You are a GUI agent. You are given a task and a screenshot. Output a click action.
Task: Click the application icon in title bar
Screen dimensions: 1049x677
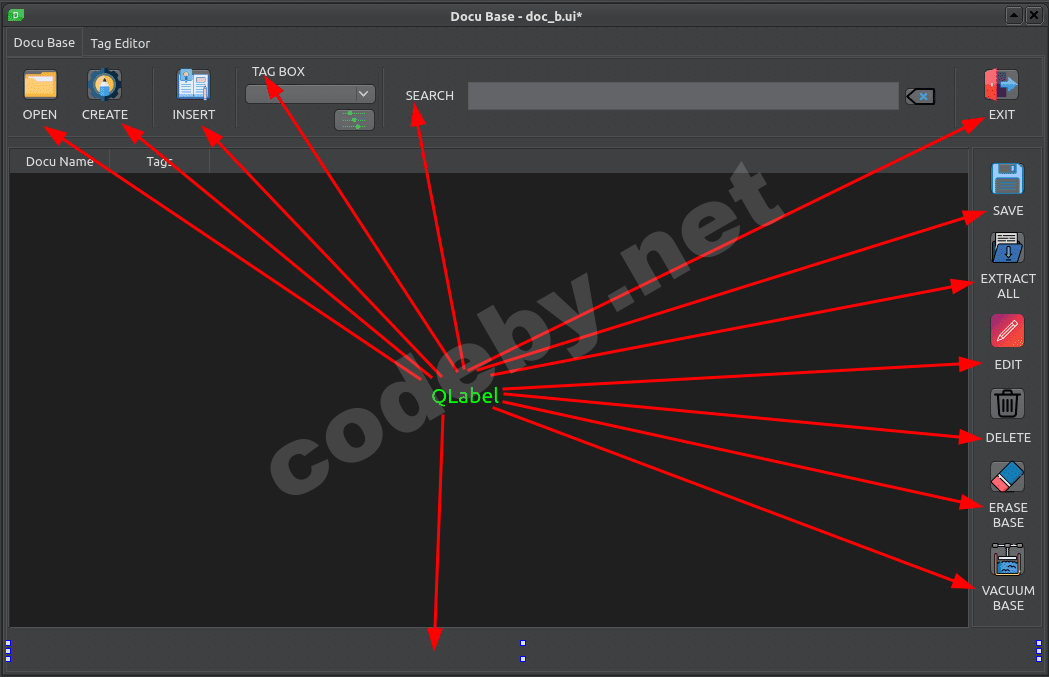pyautogui.click(x=16, y=15)
